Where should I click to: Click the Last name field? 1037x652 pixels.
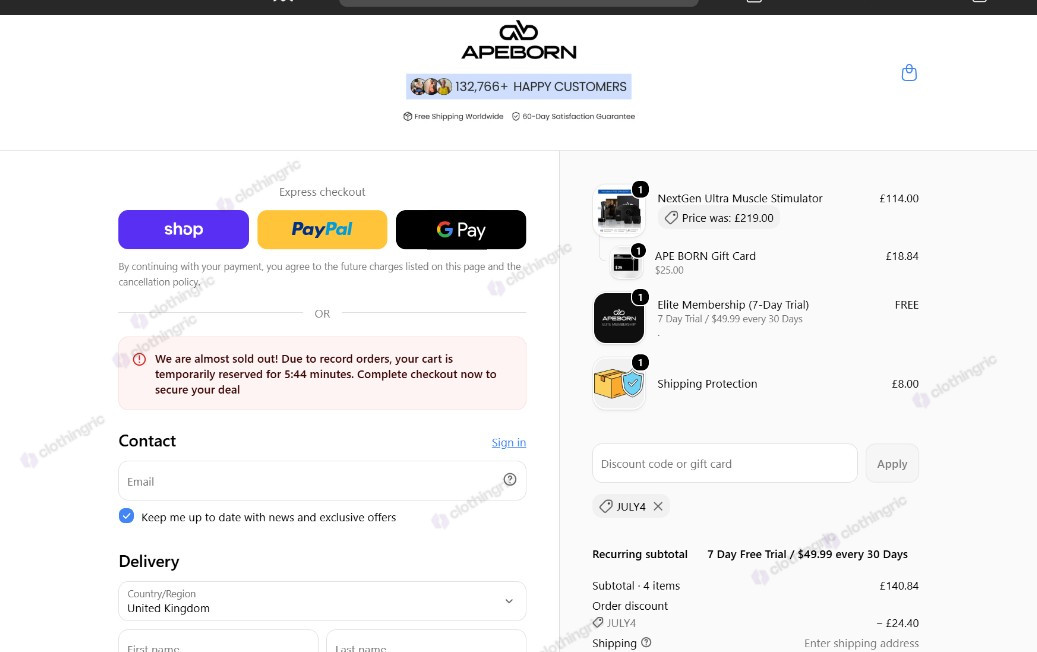click(427, 643)
